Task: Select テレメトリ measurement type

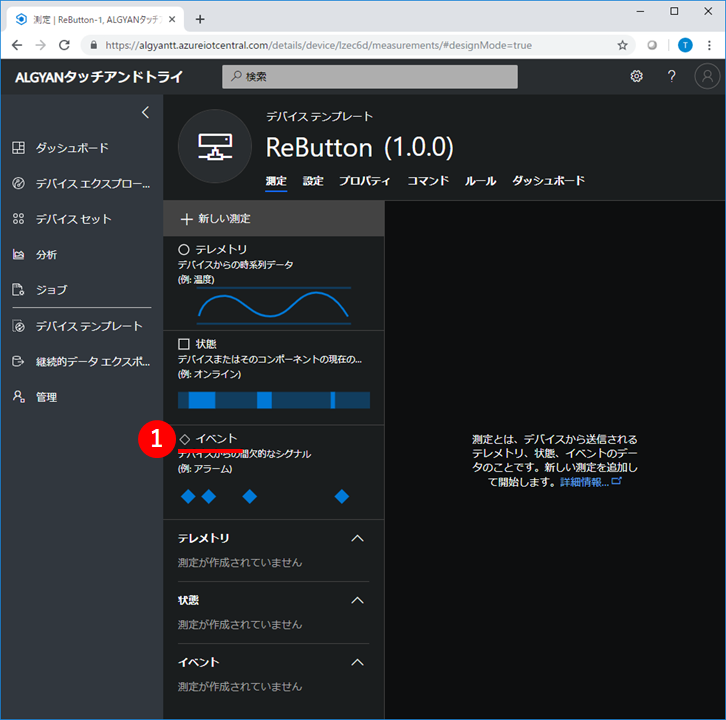Action: pyautogui.click(x=274, y=283)
